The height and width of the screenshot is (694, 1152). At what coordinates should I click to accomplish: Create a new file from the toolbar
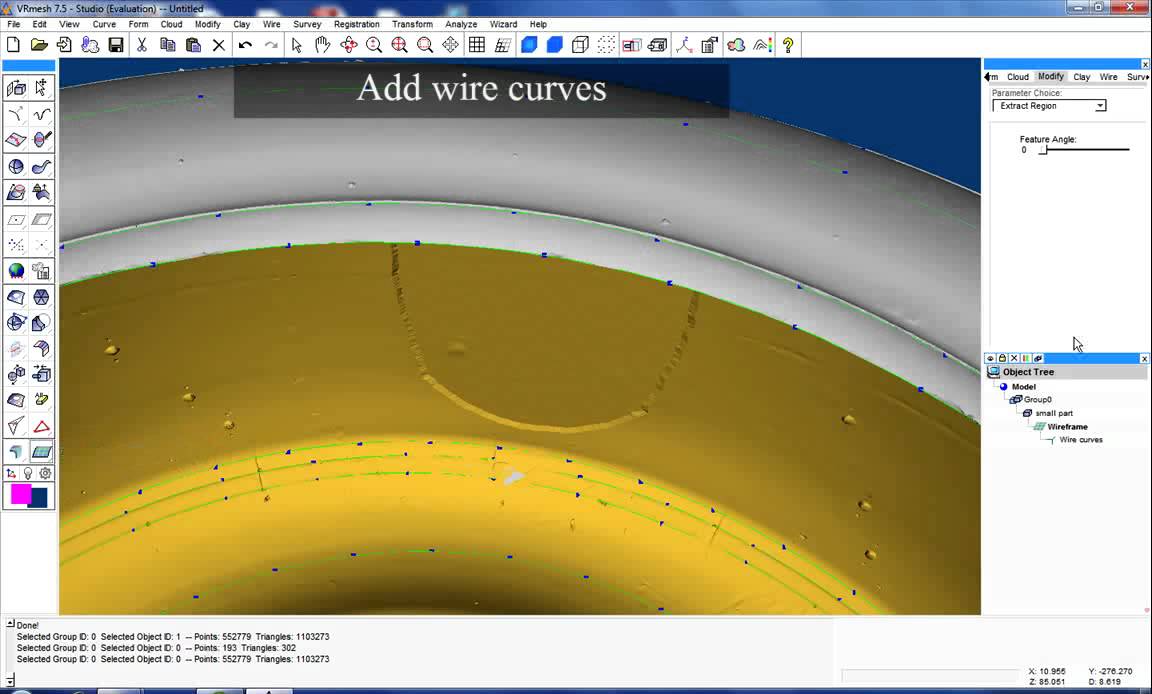coord(13,45)
